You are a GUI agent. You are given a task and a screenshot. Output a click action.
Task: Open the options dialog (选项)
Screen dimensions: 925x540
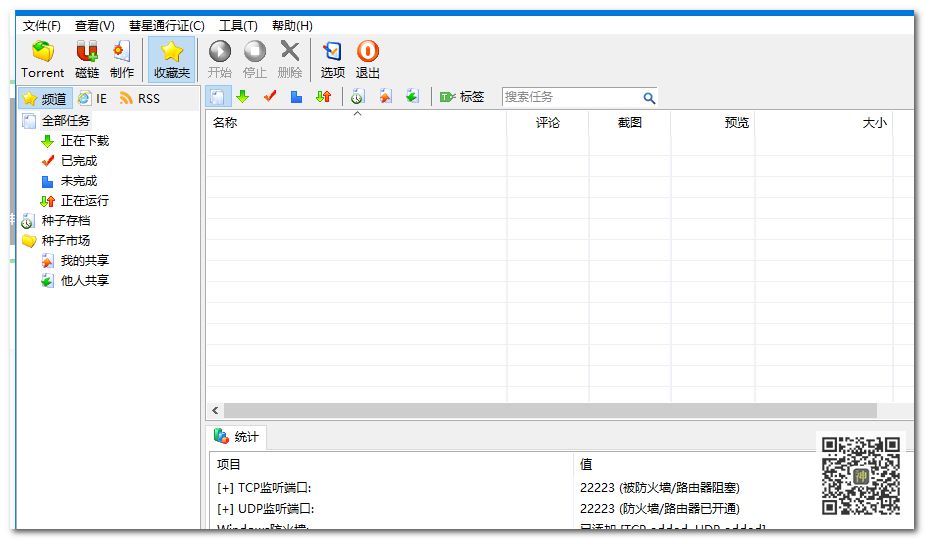tap(332, 59)
